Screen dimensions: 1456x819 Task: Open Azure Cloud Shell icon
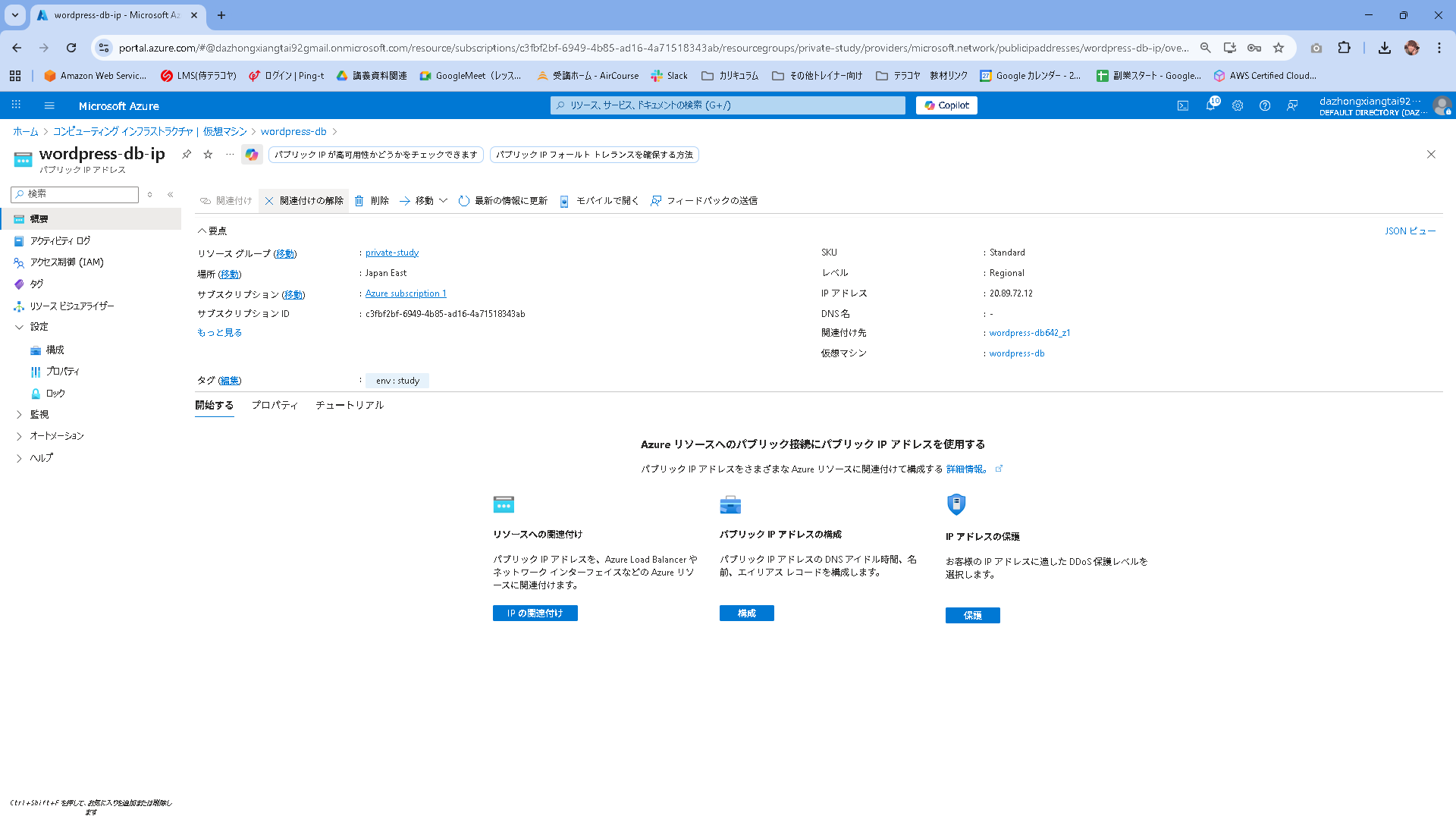1183,105
